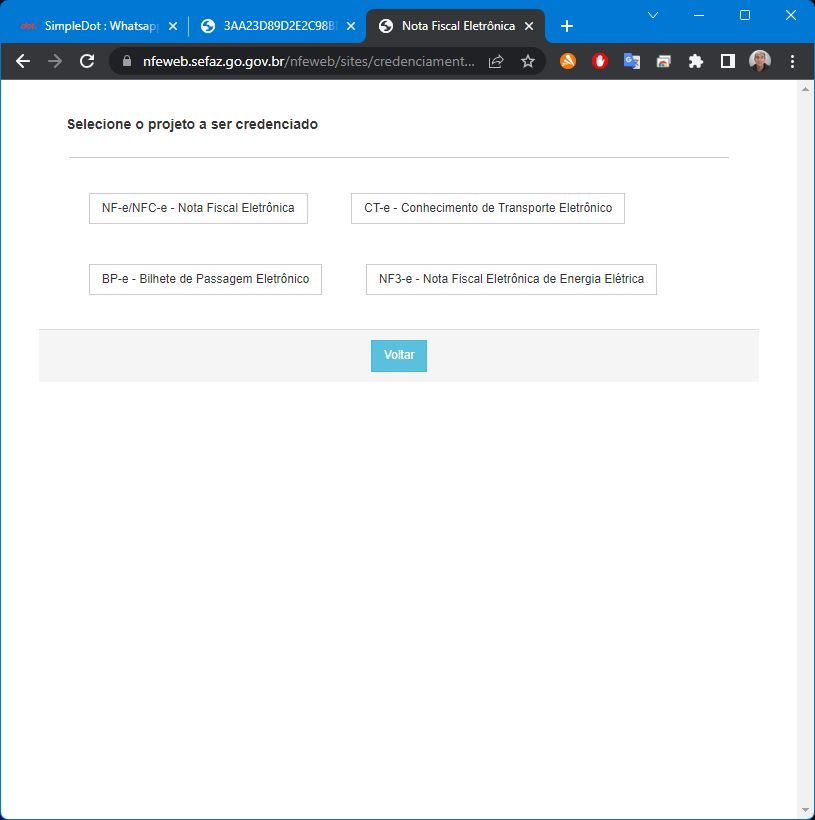Click the user profile avatar
This screenshot has height=820, width=815.
pyautogui.click(x=760, y=61)
